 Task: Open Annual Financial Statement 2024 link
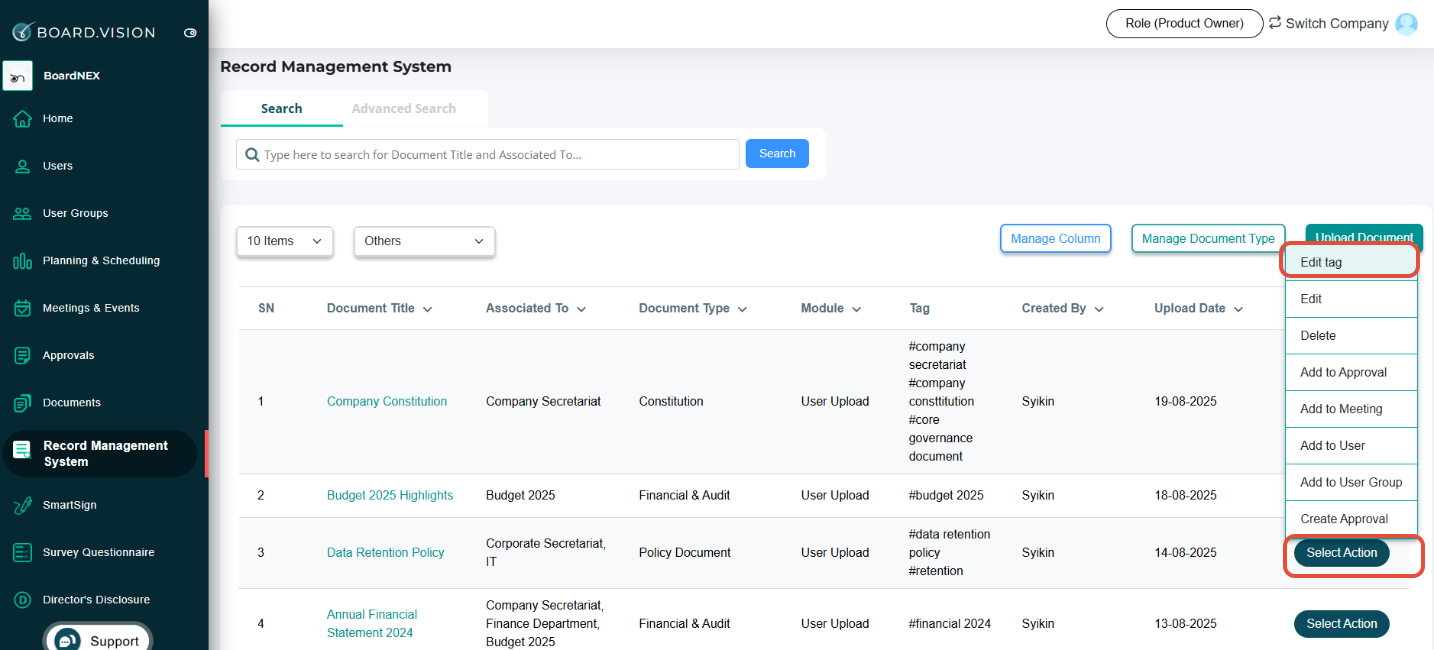tap(372, 624)
